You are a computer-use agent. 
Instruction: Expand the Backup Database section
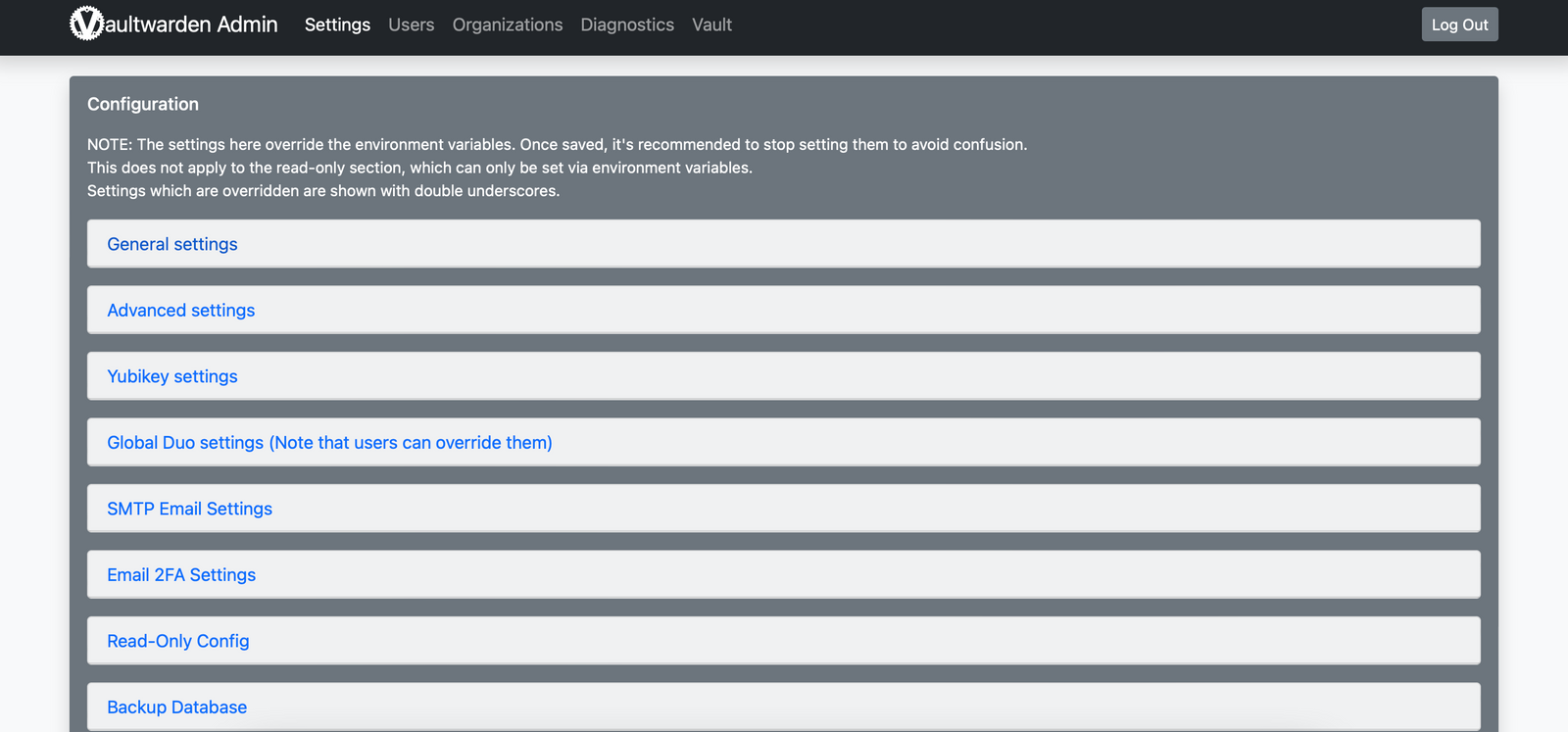point(177,707)
